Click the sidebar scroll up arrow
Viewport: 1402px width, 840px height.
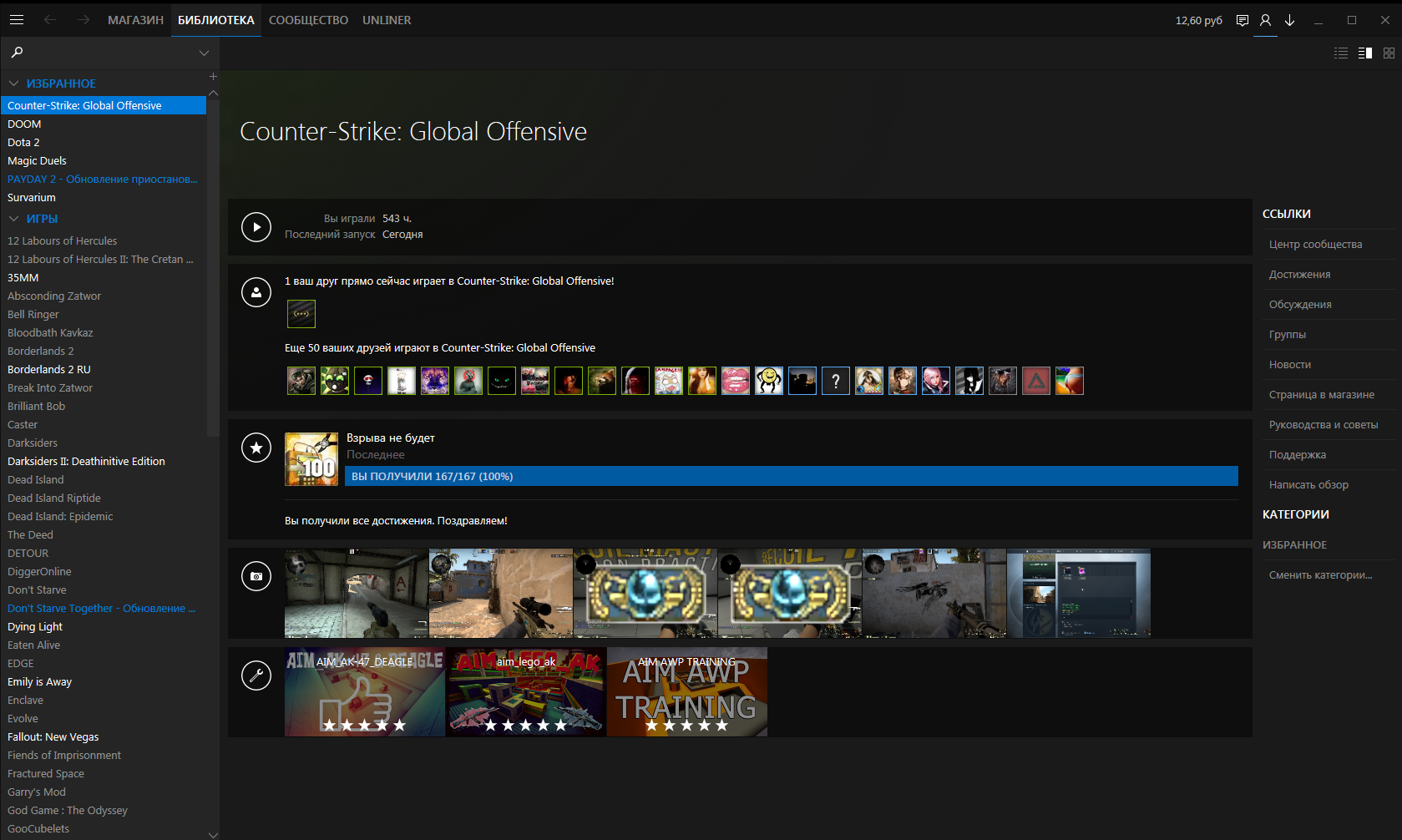click(x=213, y=94)
